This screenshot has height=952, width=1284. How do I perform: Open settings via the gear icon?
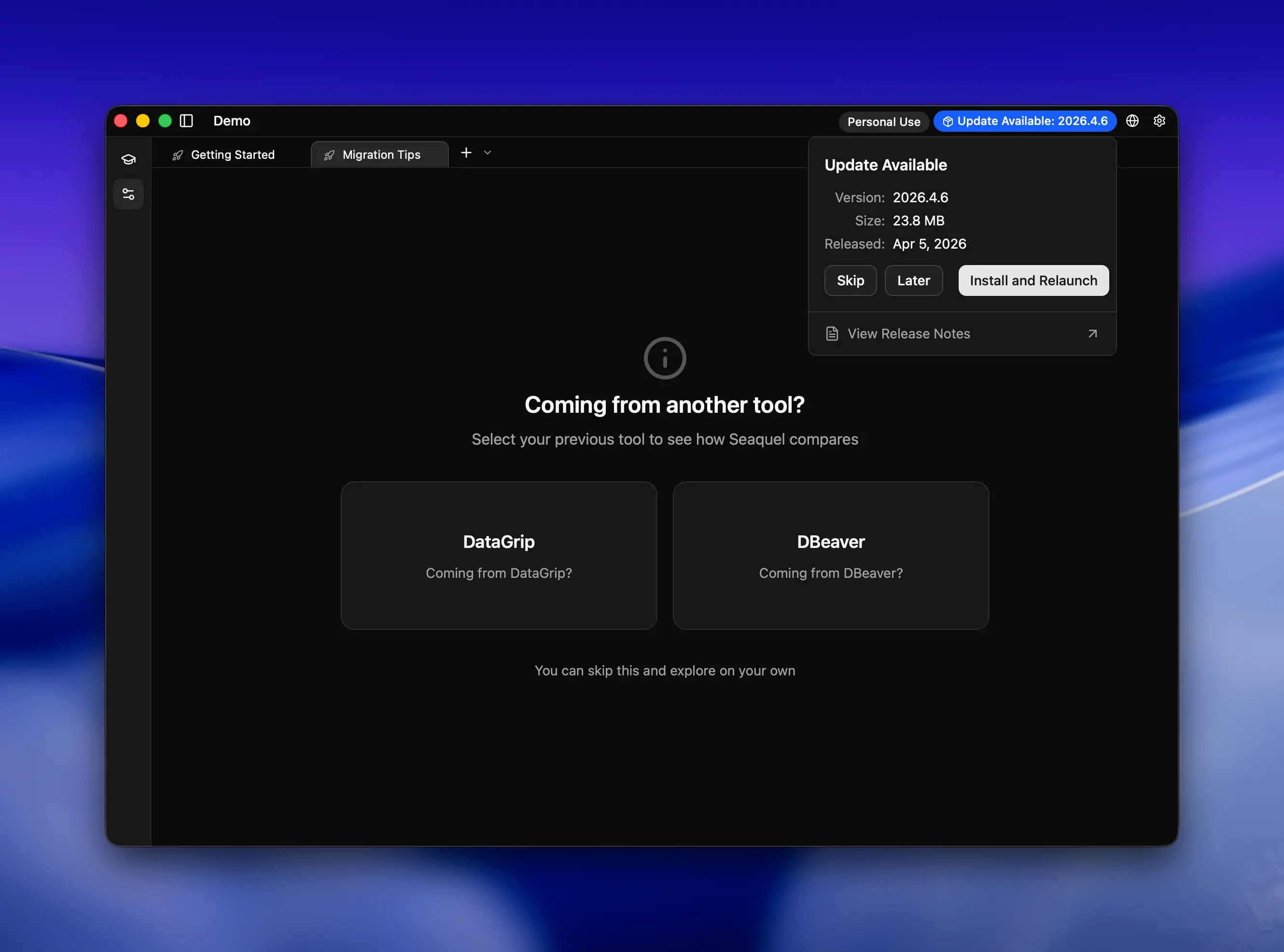tap(1159, 121)
